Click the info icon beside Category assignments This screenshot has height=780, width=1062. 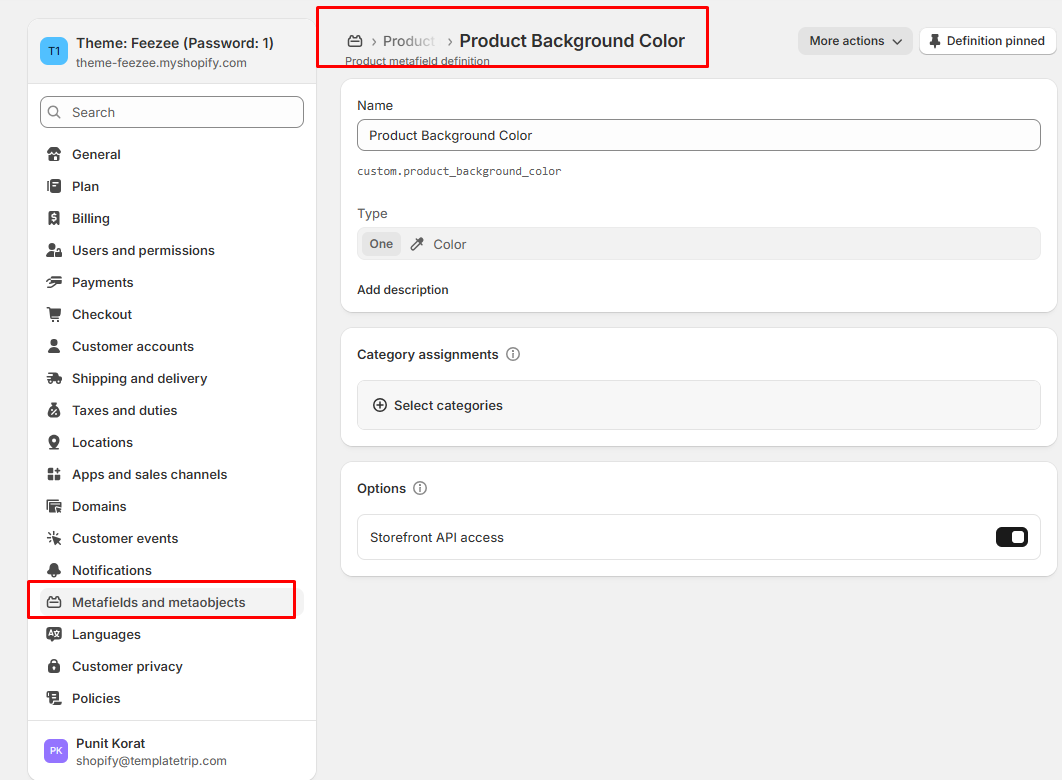click(x=513, y=354)
